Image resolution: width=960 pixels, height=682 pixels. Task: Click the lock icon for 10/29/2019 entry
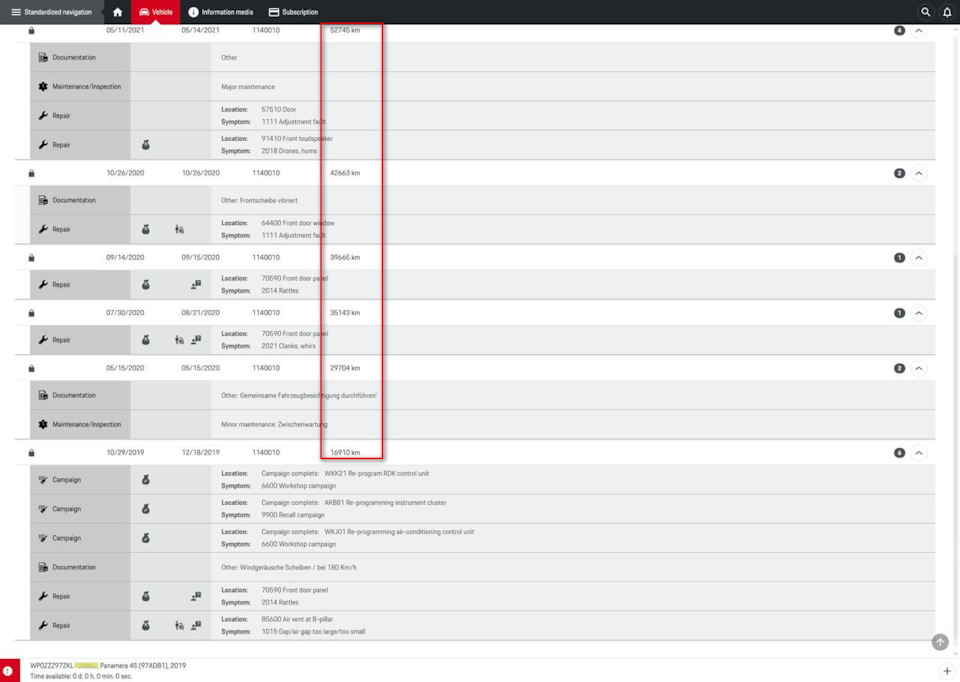pyautogui.click(x=31, y=453)
